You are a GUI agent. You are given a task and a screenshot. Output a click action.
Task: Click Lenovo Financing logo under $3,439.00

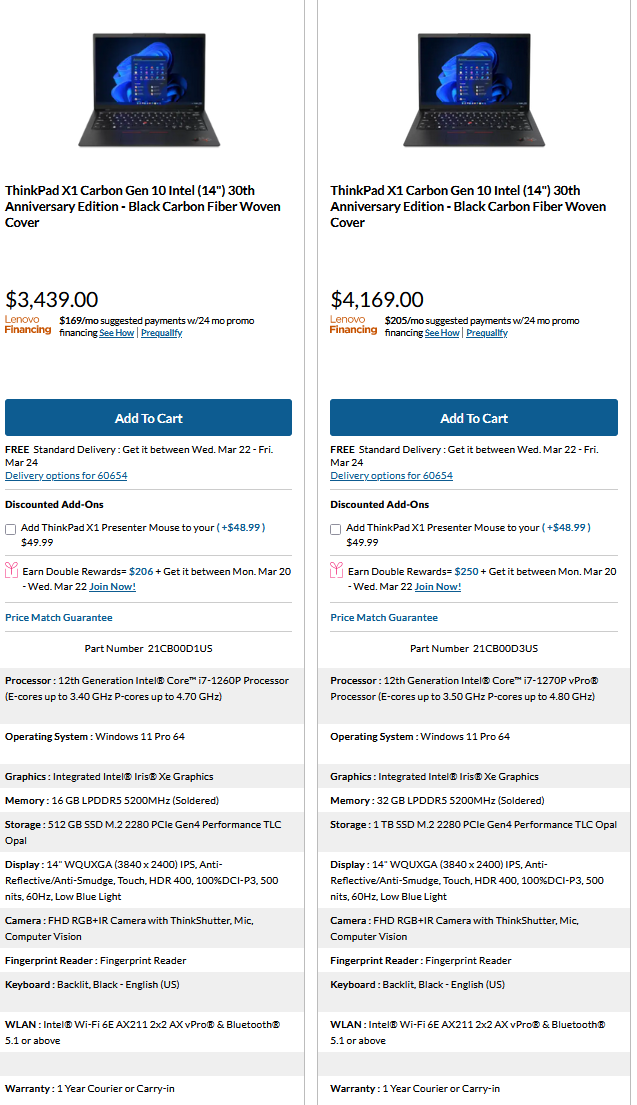coord(27,325)
